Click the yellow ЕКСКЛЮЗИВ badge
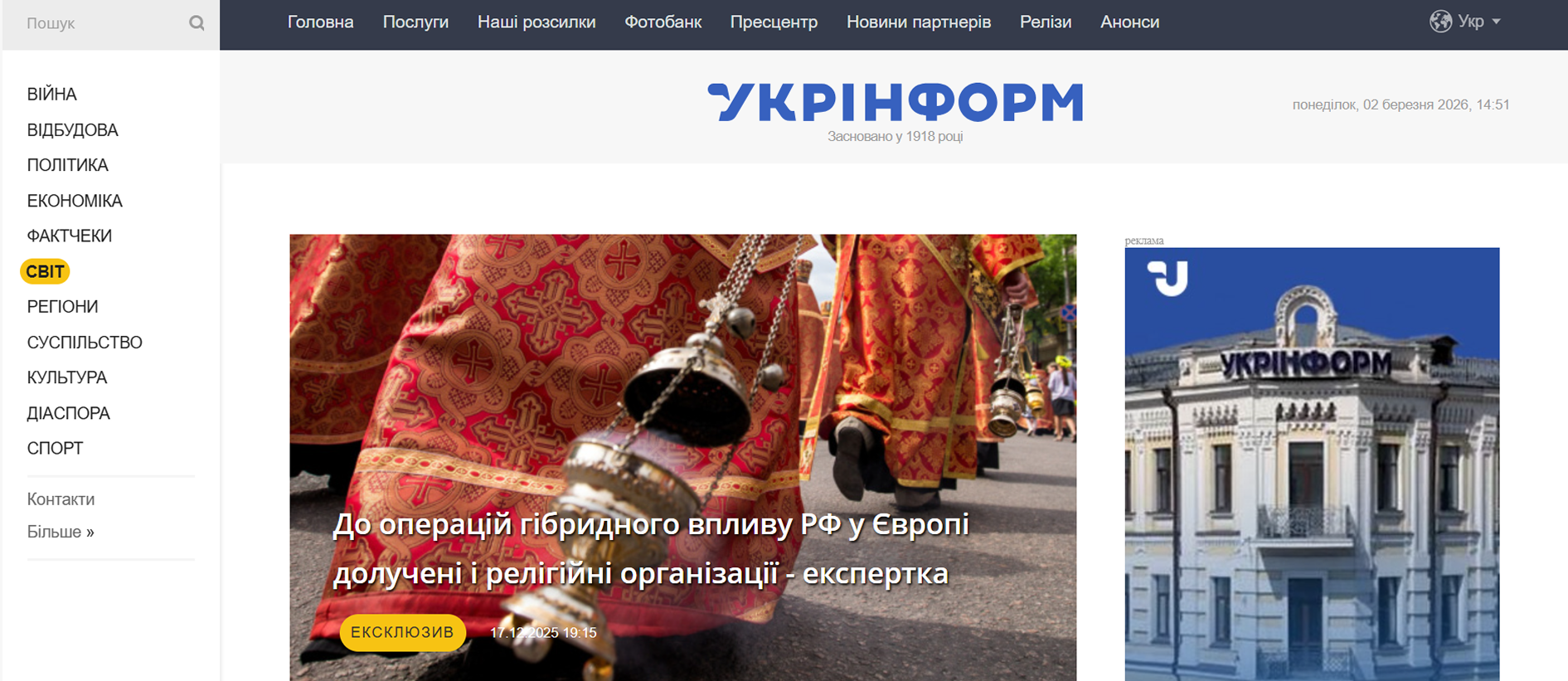 402,632
